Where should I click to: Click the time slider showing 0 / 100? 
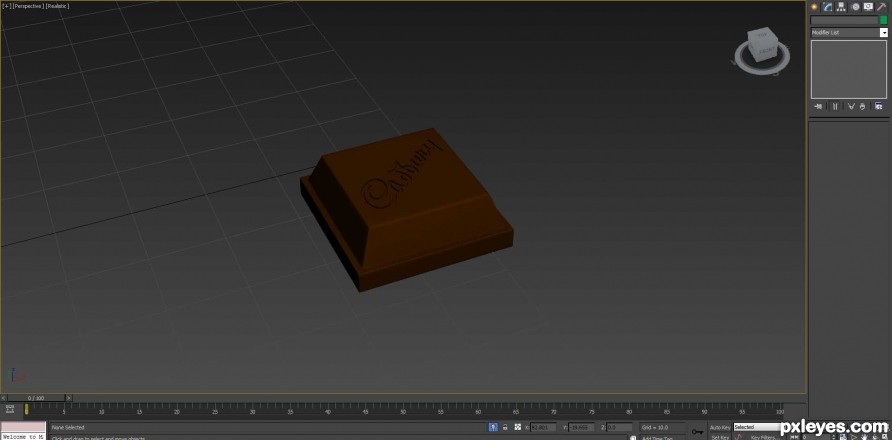point(36,398)
